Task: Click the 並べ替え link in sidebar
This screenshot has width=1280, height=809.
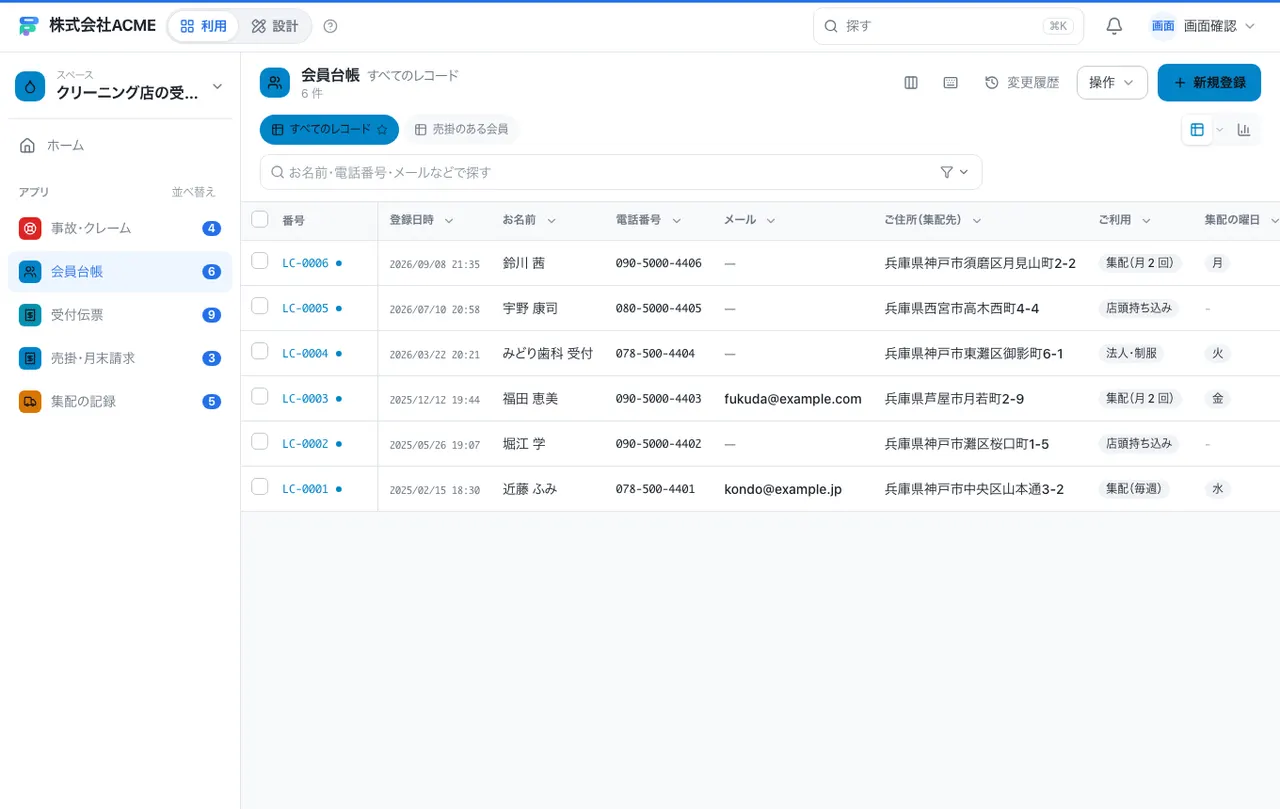Action: pos(193,192)
